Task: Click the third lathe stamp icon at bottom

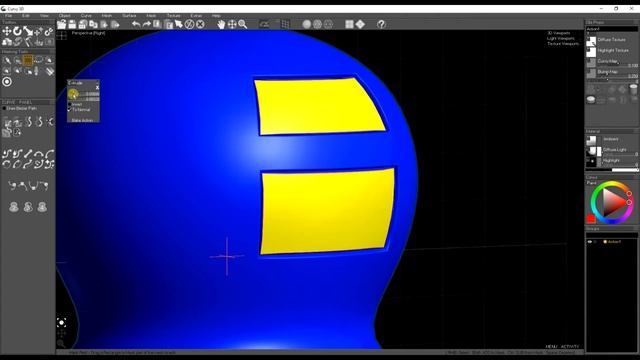Action: click(x=42, y=207)
